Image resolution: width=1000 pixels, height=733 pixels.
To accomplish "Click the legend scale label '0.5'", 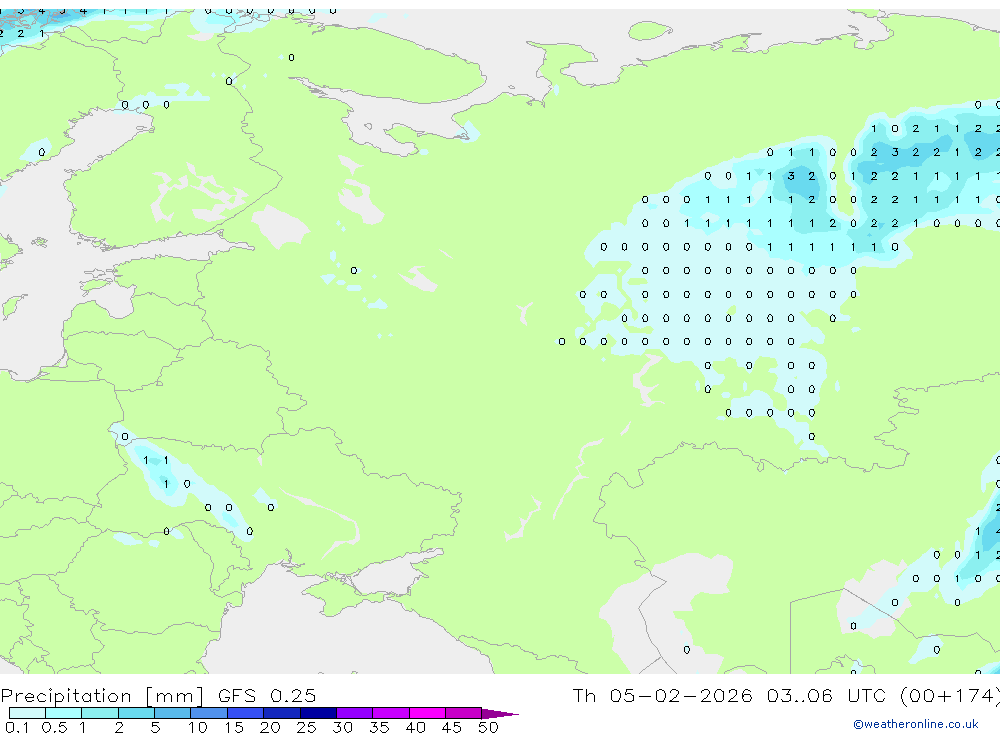I will pyautogui.click(x=55, y=727).
